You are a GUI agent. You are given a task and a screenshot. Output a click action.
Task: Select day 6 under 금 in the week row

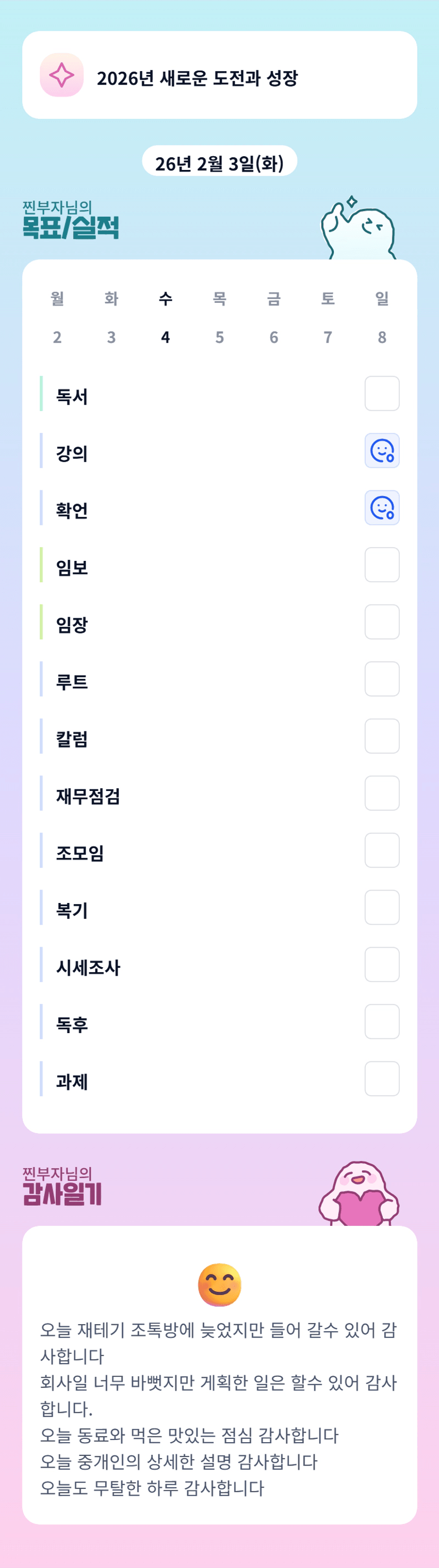pos(273,337)
